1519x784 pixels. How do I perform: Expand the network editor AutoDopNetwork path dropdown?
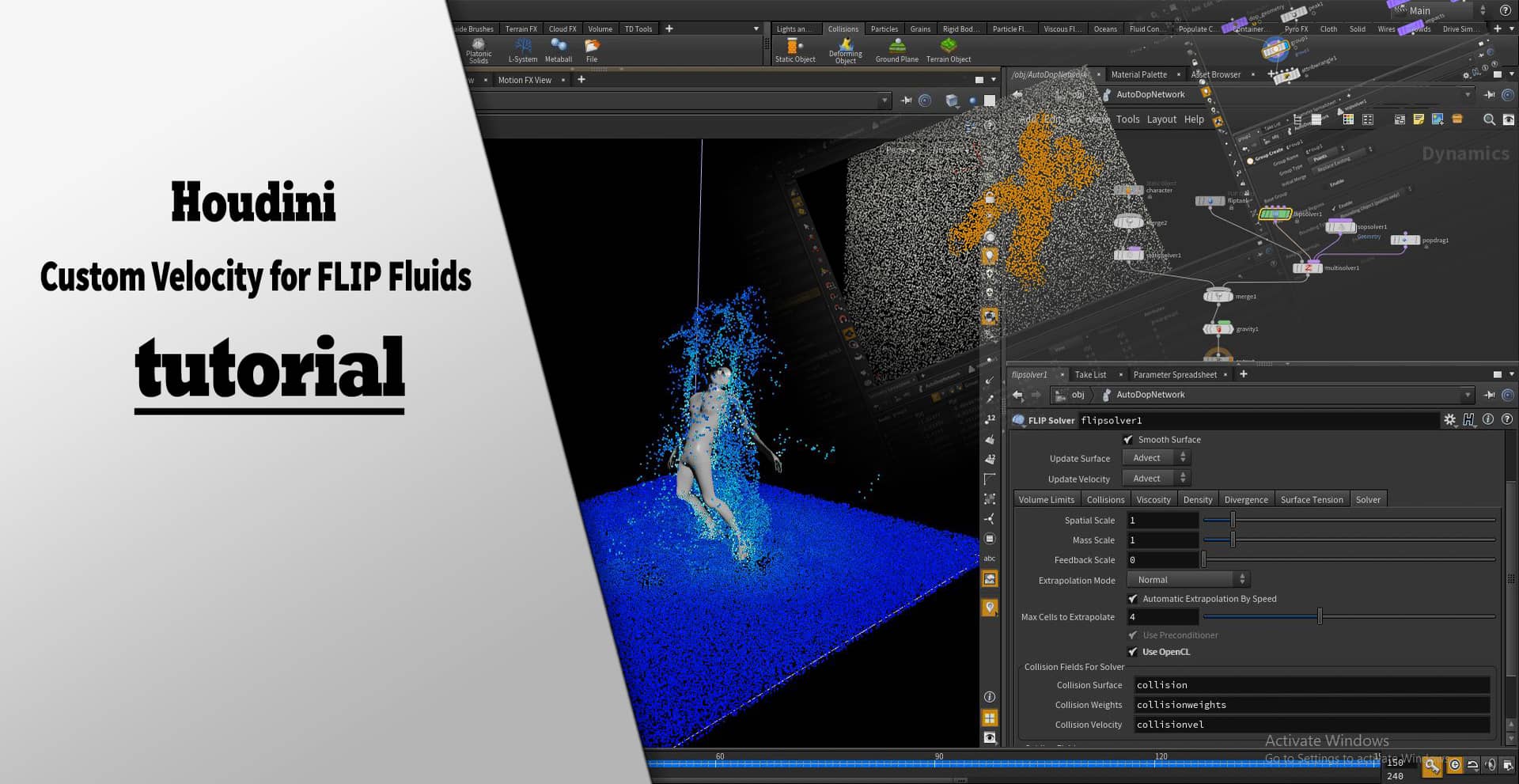pos(1468,94)
